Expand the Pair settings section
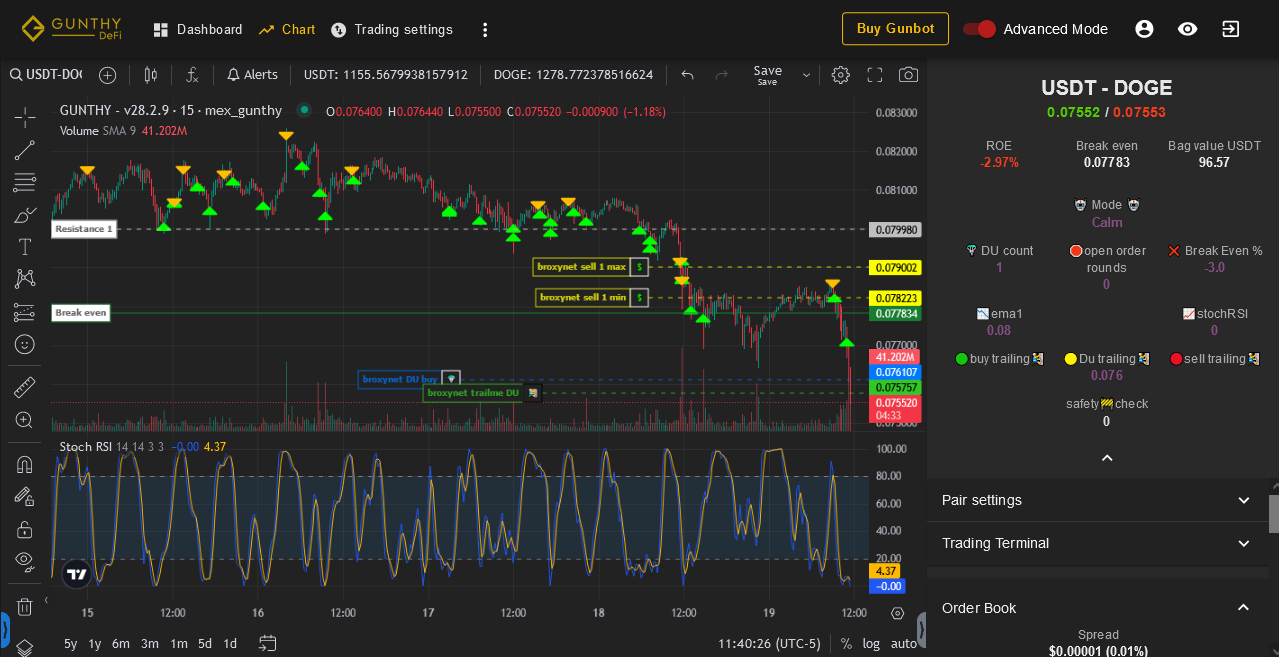The image size is (1279, 657). [1098, 500]
